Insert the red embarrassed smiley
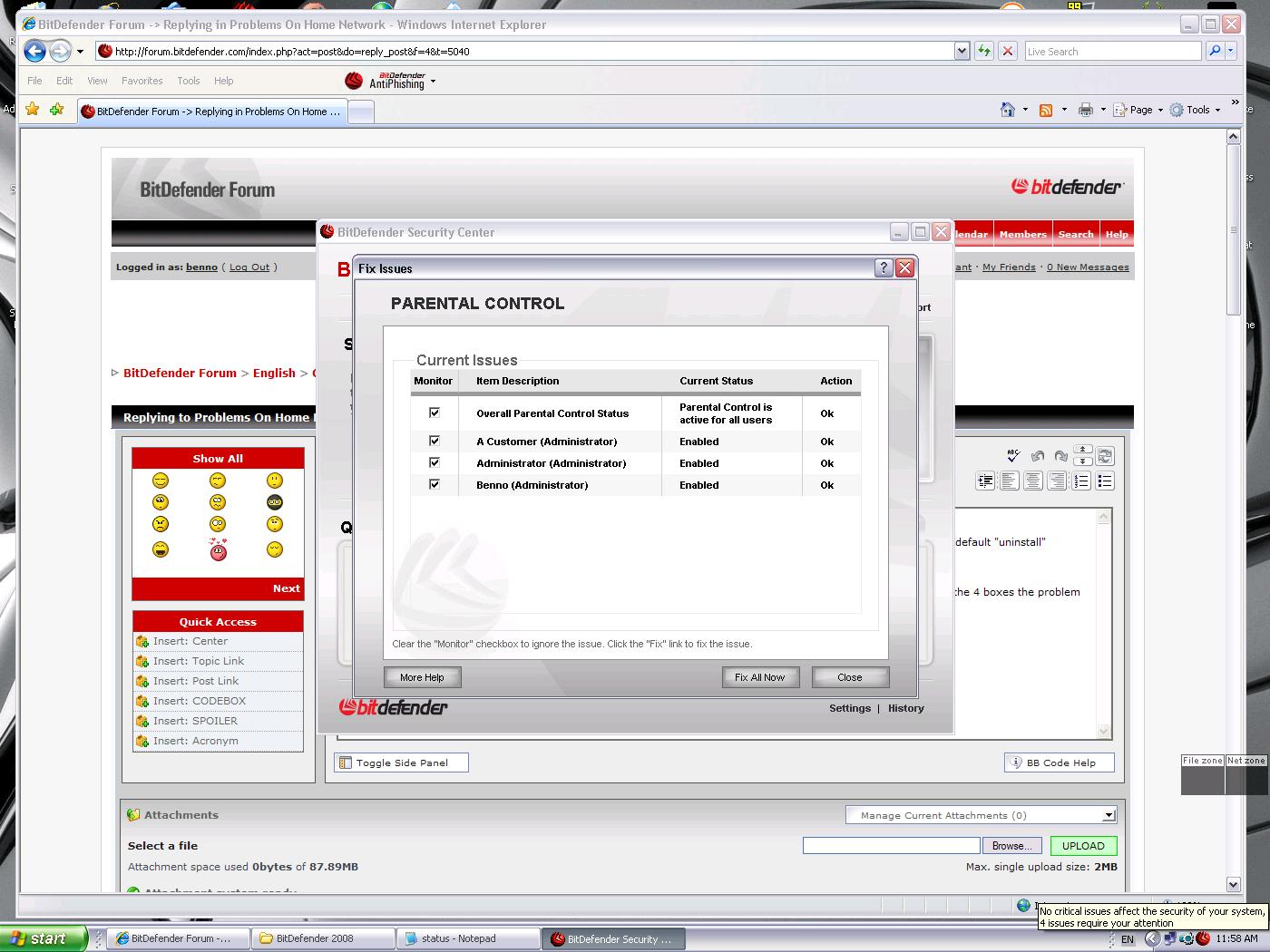Screen dimensions: 1270x952 [218, 549]
